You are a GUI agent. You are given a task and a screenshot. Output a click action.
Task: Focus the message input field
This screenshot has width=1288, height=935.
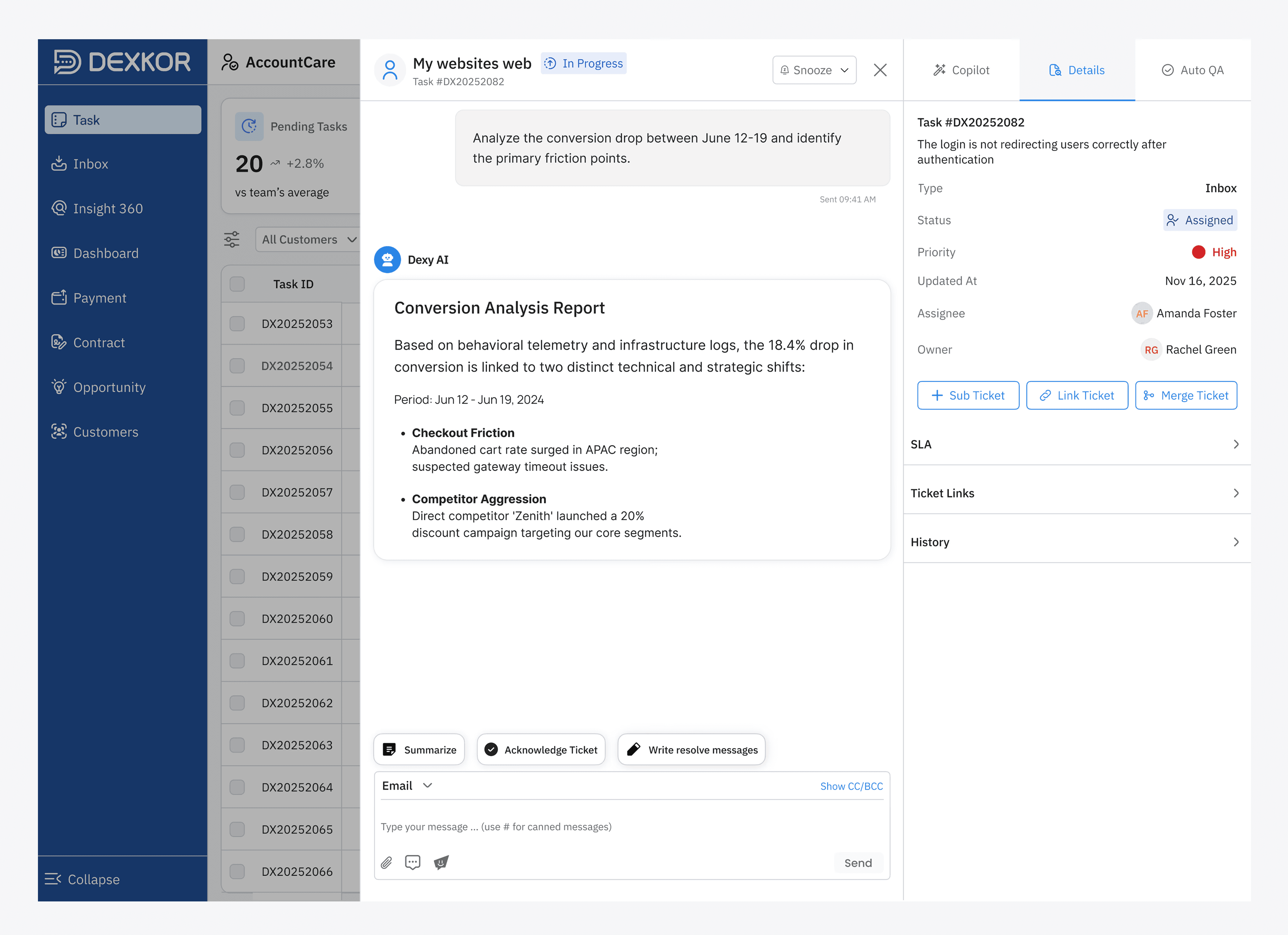[632, 826]
